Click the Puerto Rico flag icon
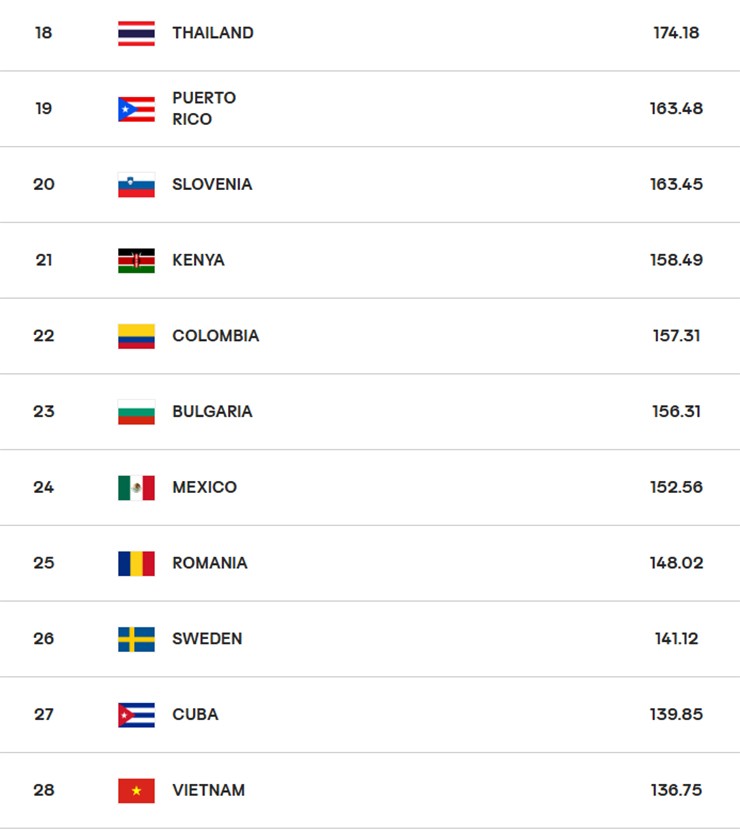Viewport: 740px width, 832px height. [x=136, y=109]
